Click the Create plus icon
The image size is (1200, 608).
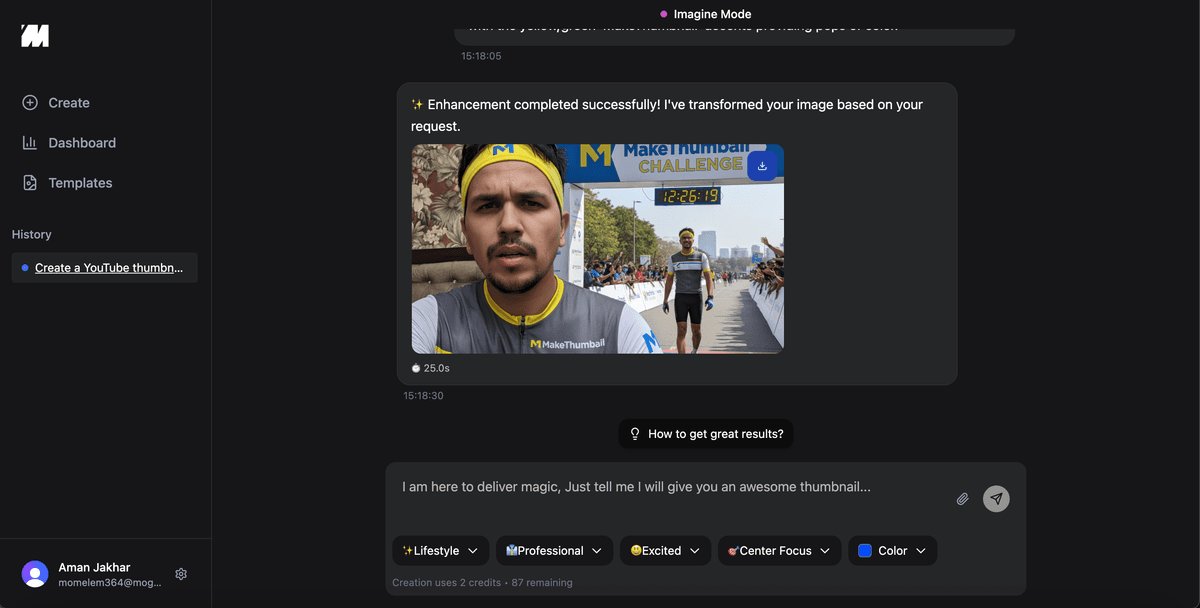pyautogui.click(x=30, y=103)
